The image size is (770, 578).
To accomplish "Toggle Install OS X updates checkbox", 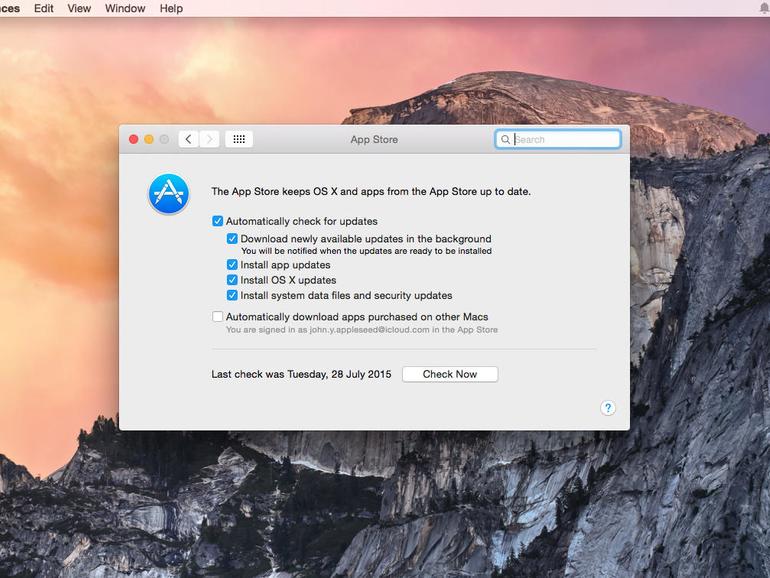I will [x=232, y=280].
